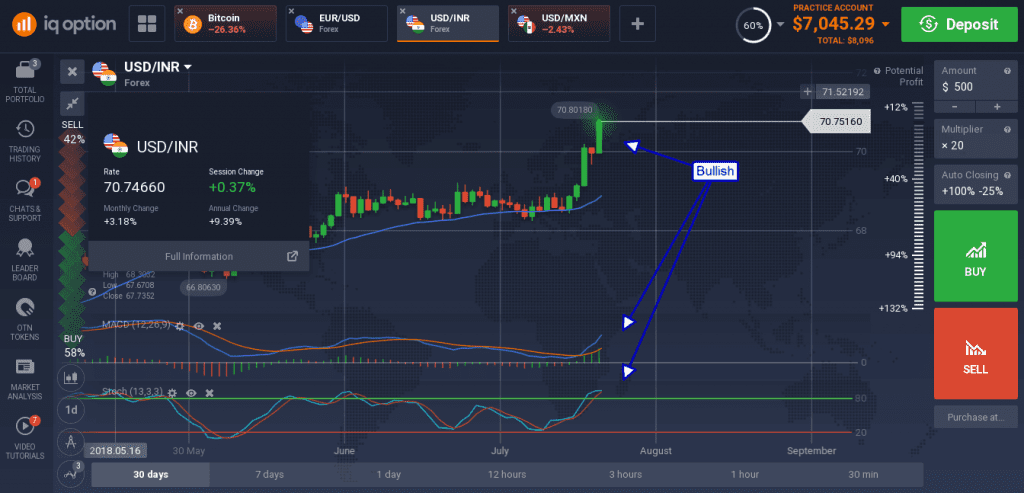Close the USD/INR asset info panel
Image resolution: width=1024 pixels, height=493 pixels.
tap(72, 72)
